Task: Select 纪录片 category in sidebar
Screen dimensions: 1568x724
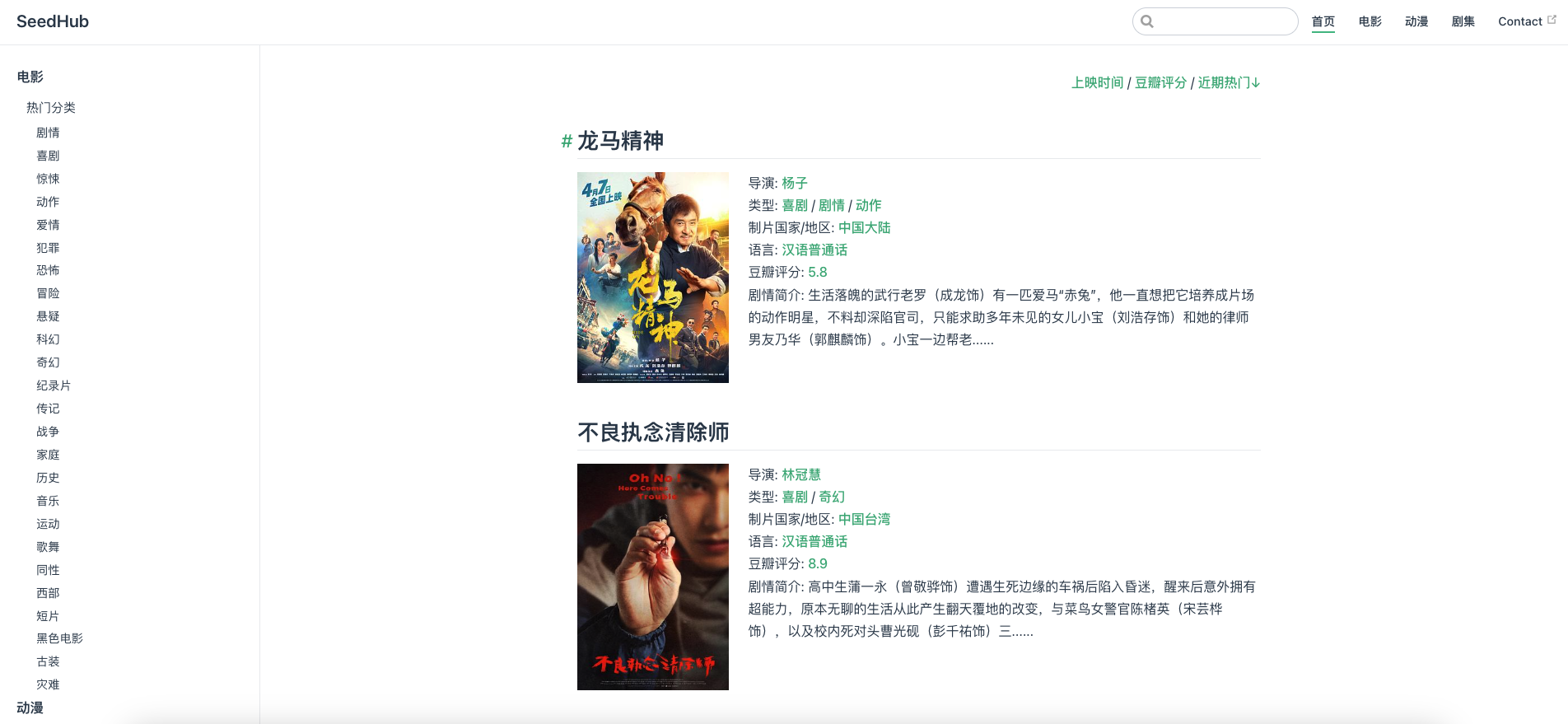Action: coord(54,385)
